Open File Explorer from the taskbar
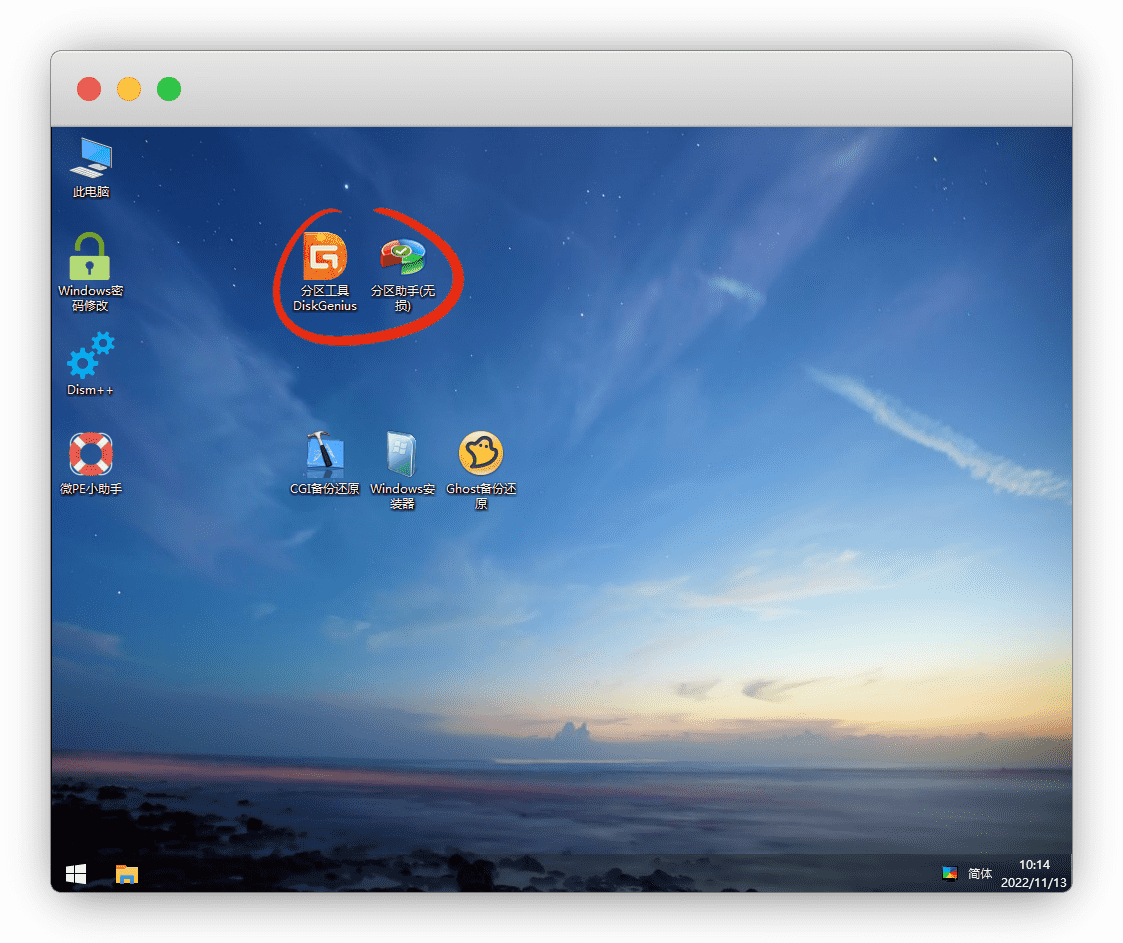Screen dimensions: 1123x943 [127, 874]
